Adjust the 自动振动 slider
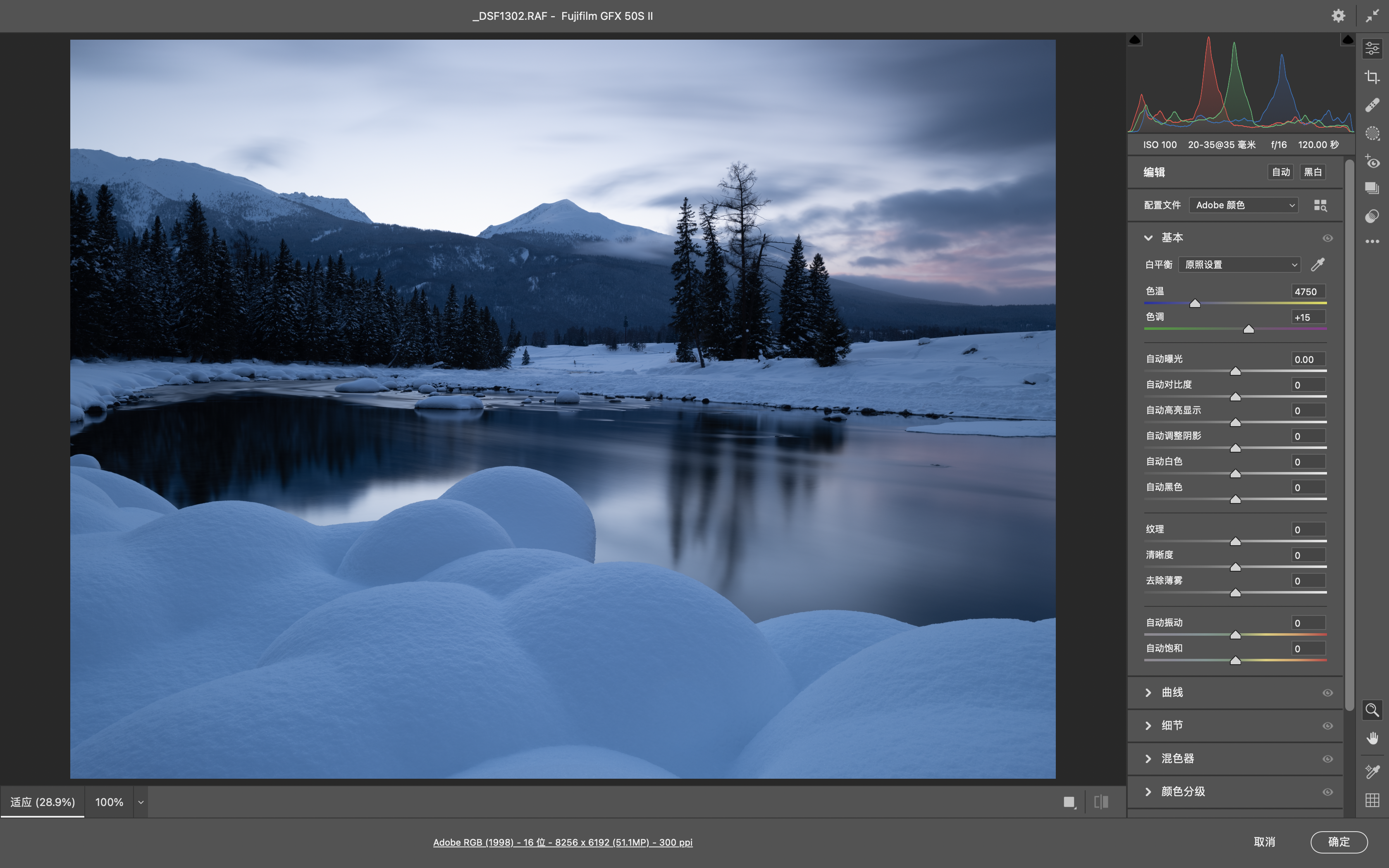This screenshot has width=1389, height=868. click(1235, 634)
